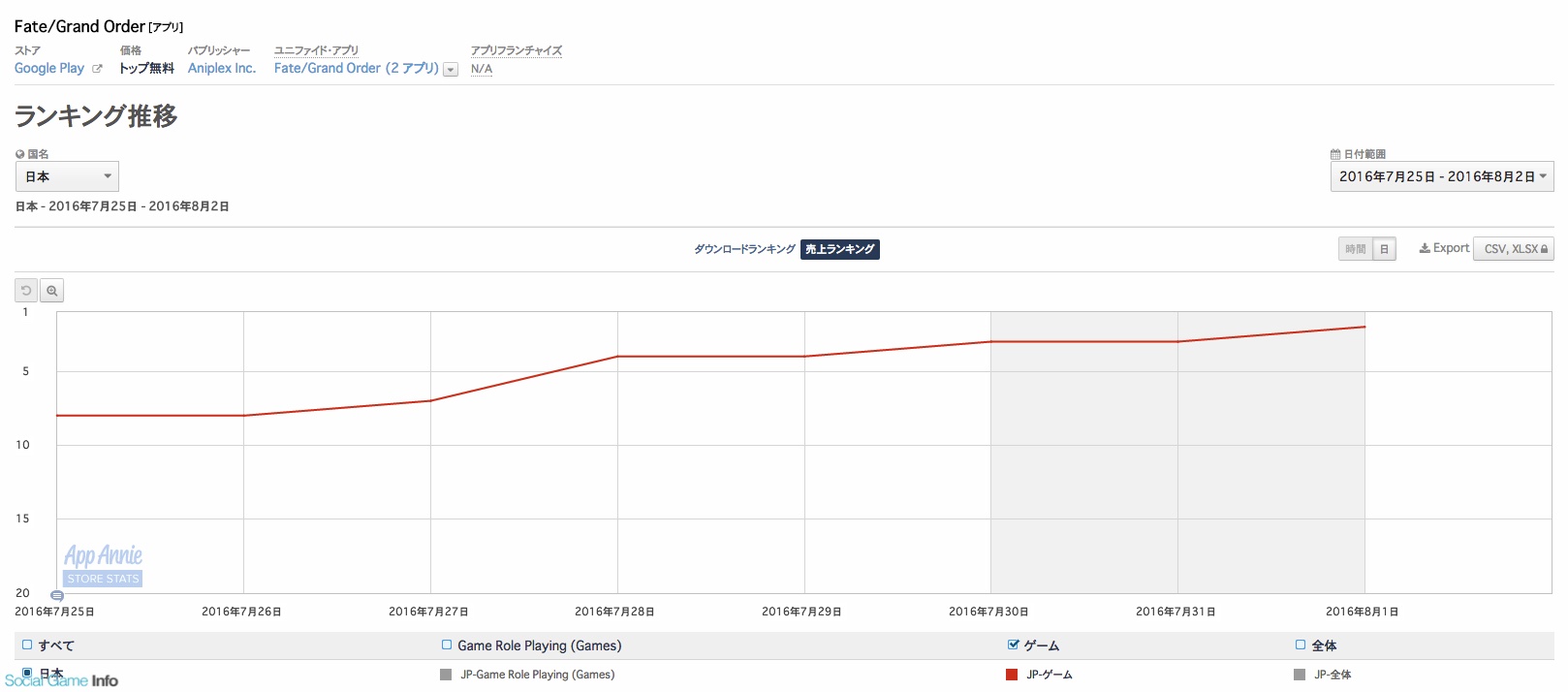Image resolution: width=1568 pixels, height=692 pixels.
Task: Click the rank 10 y-axis label
Action: 22,445
